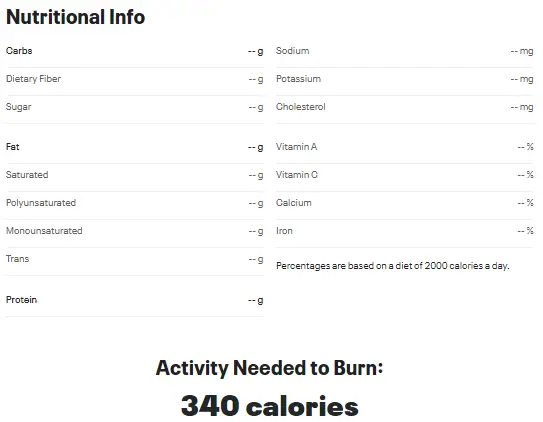Click the Fat row label
The image size is (543, 422).
click(12, 147)
